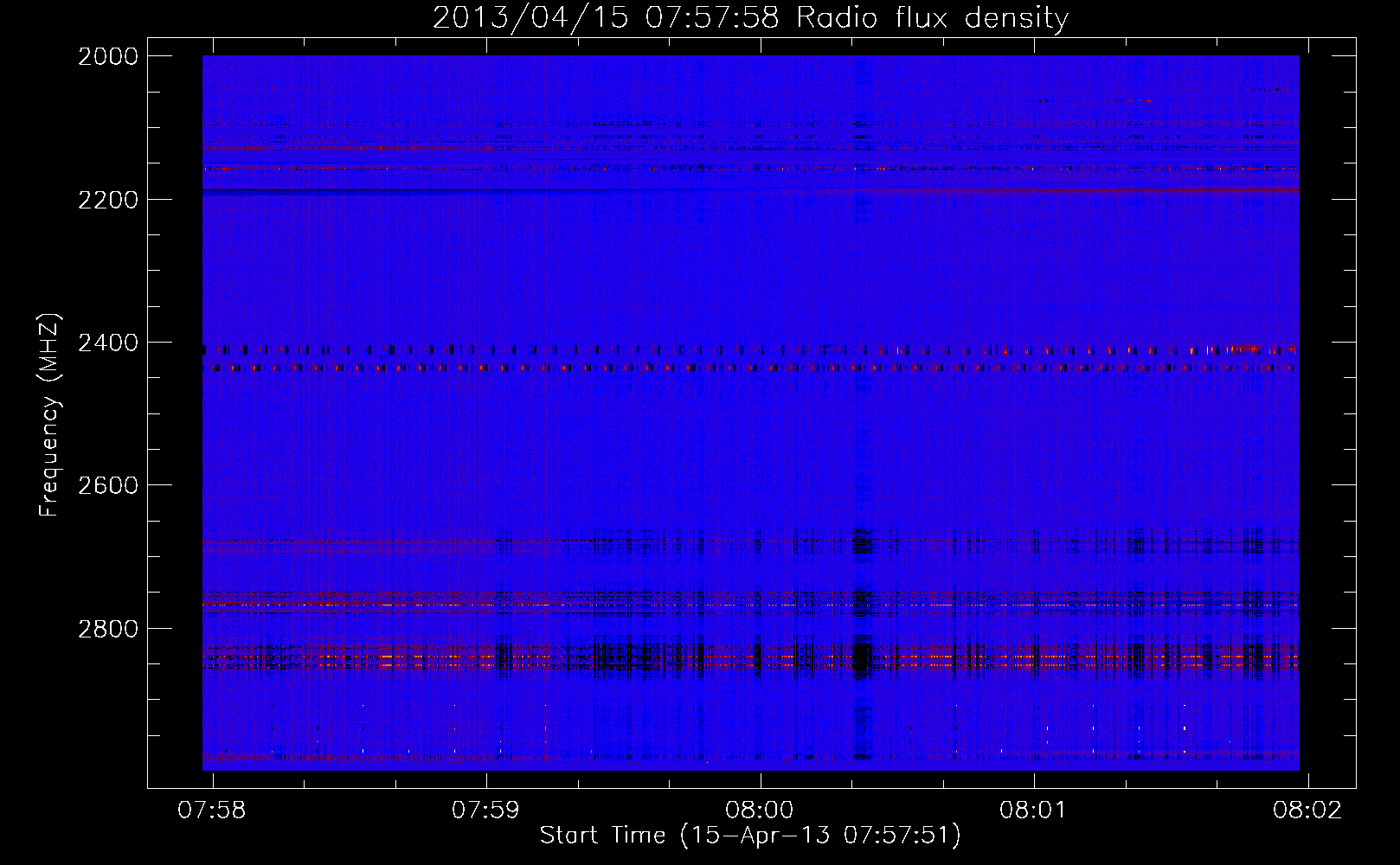Select the 08:01 time tick label
1400x865 pixels.
coord(1034,810)
